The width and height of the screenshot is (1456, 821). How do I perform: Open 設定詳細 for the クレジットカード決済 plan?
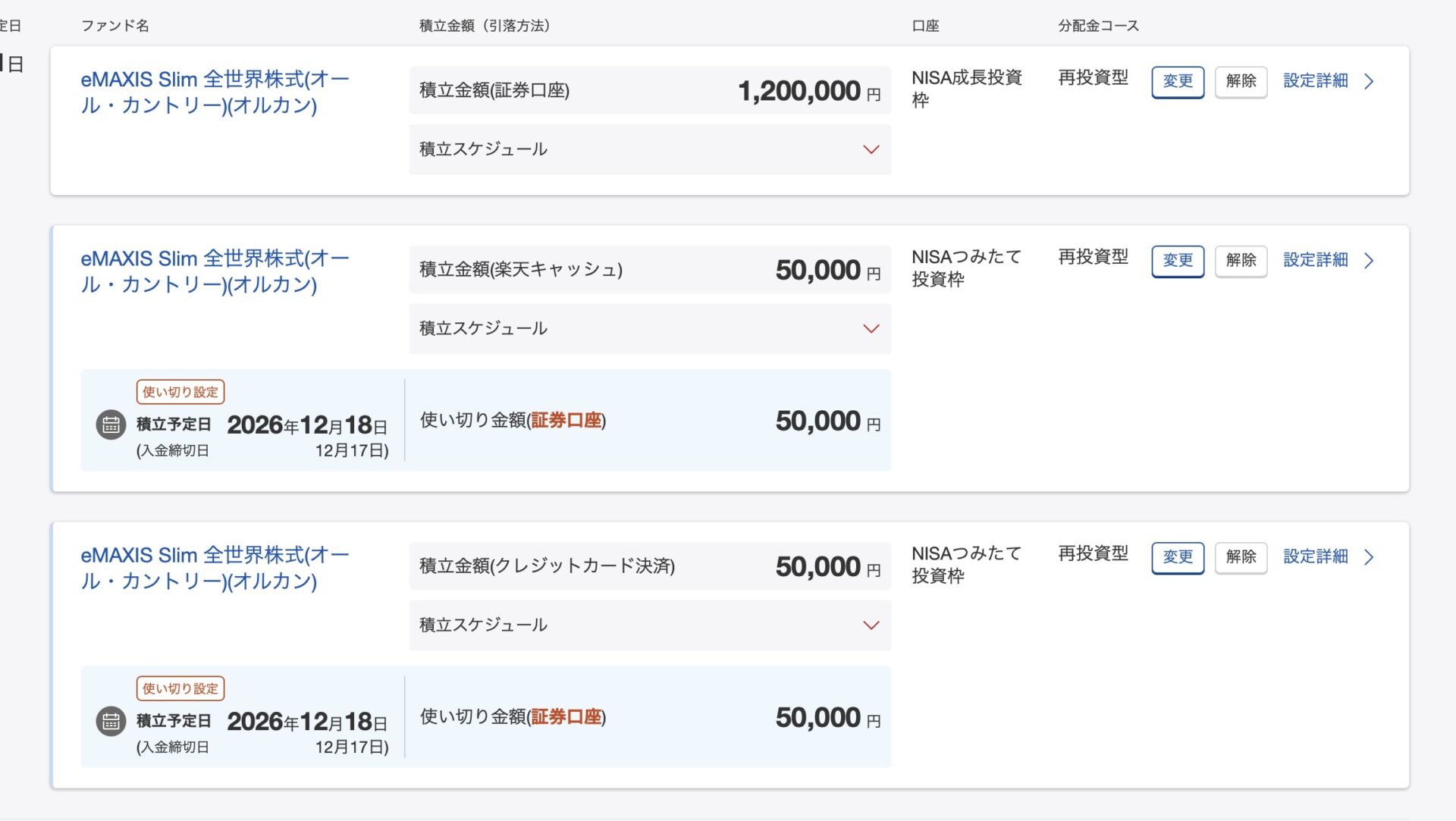(x=1315, y=556)
